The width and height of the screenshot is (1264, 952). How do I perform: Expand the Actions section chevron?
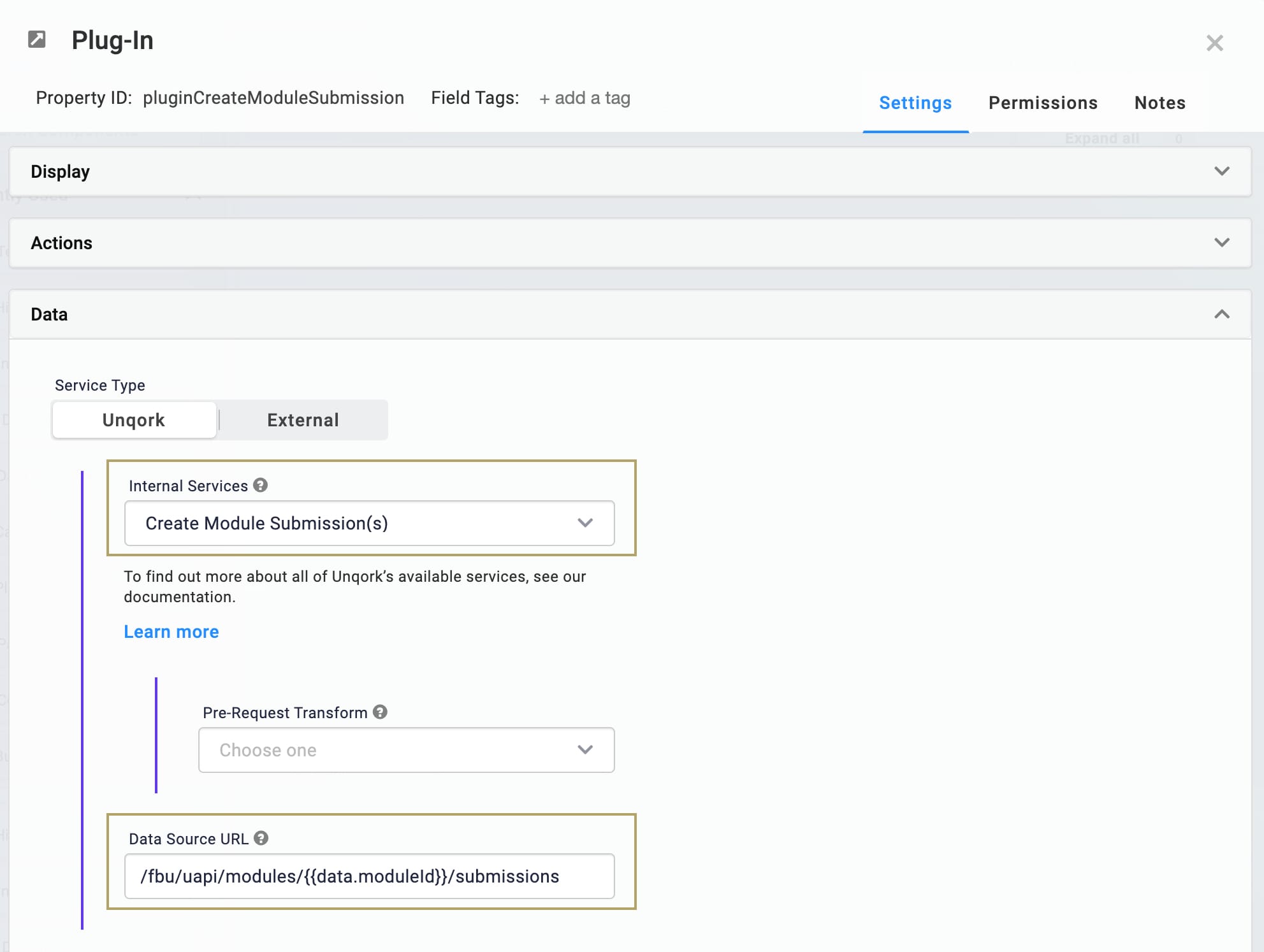click(x=1221, y=243)
